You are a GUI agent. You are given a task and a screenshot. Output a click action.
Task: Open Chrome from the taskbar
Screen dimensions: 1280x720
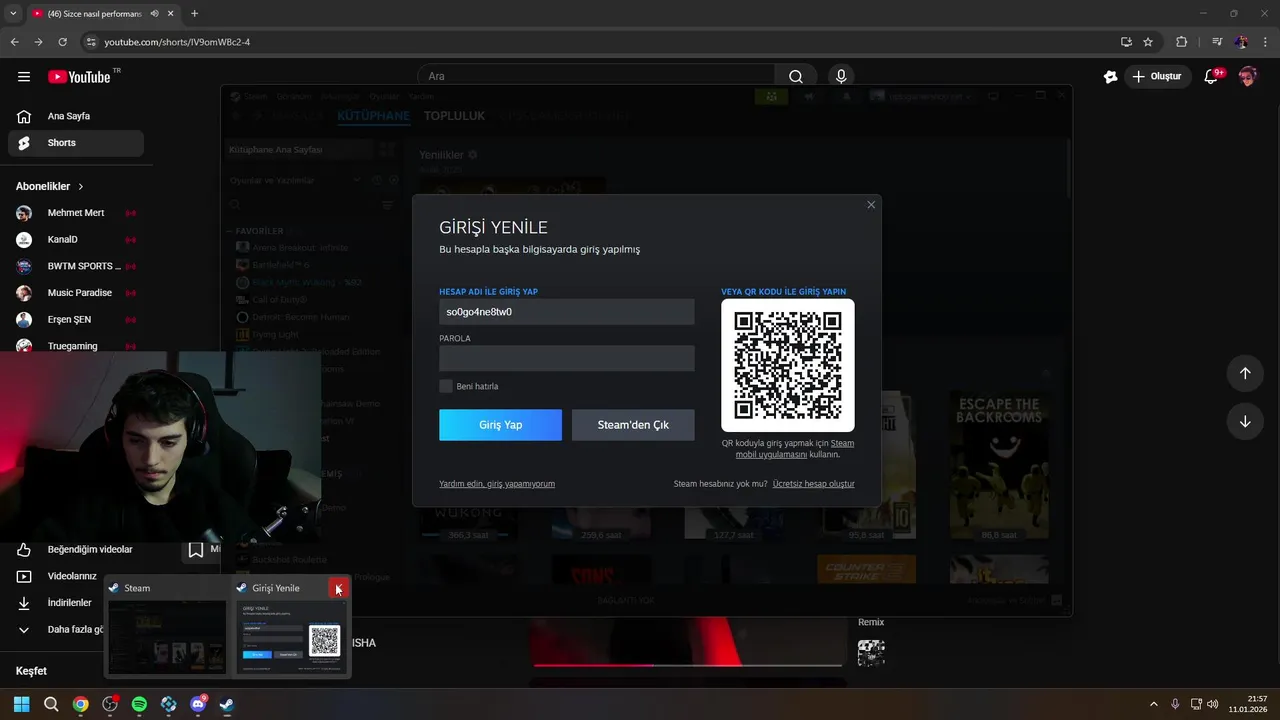[80, 704]
